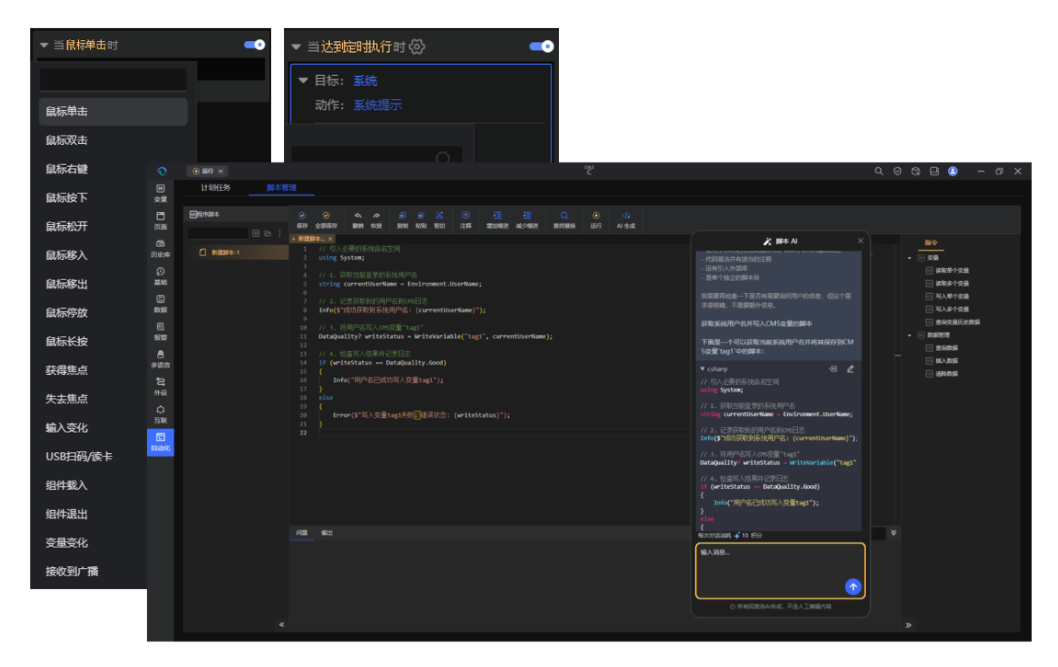Switch to the 计划任务 tab
The width and height of the screenshot is (1058, 667).
[x=216, y=187]
